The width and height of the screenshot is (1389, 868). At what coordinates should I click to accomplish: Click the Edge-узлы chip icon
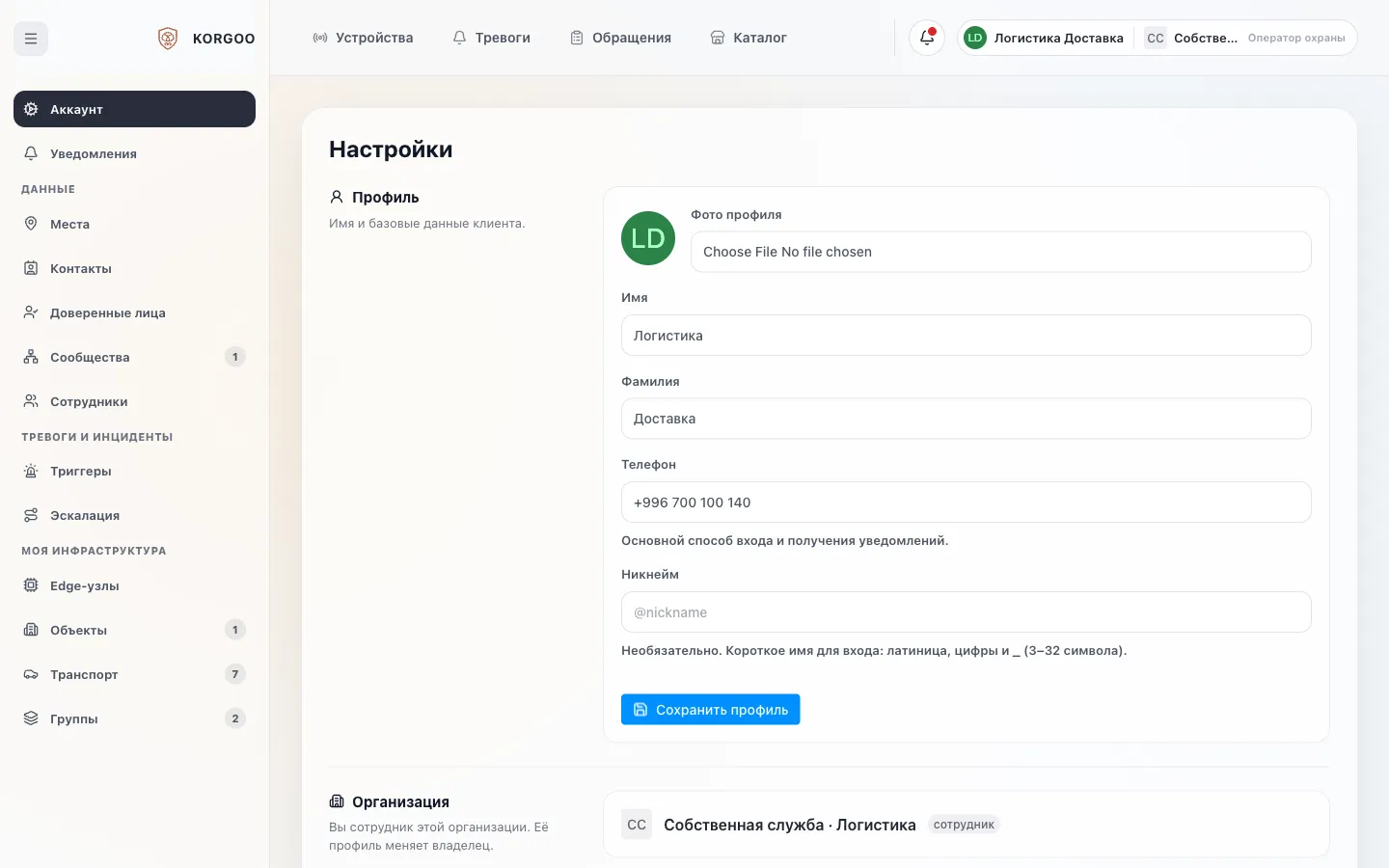pos(31,585)
